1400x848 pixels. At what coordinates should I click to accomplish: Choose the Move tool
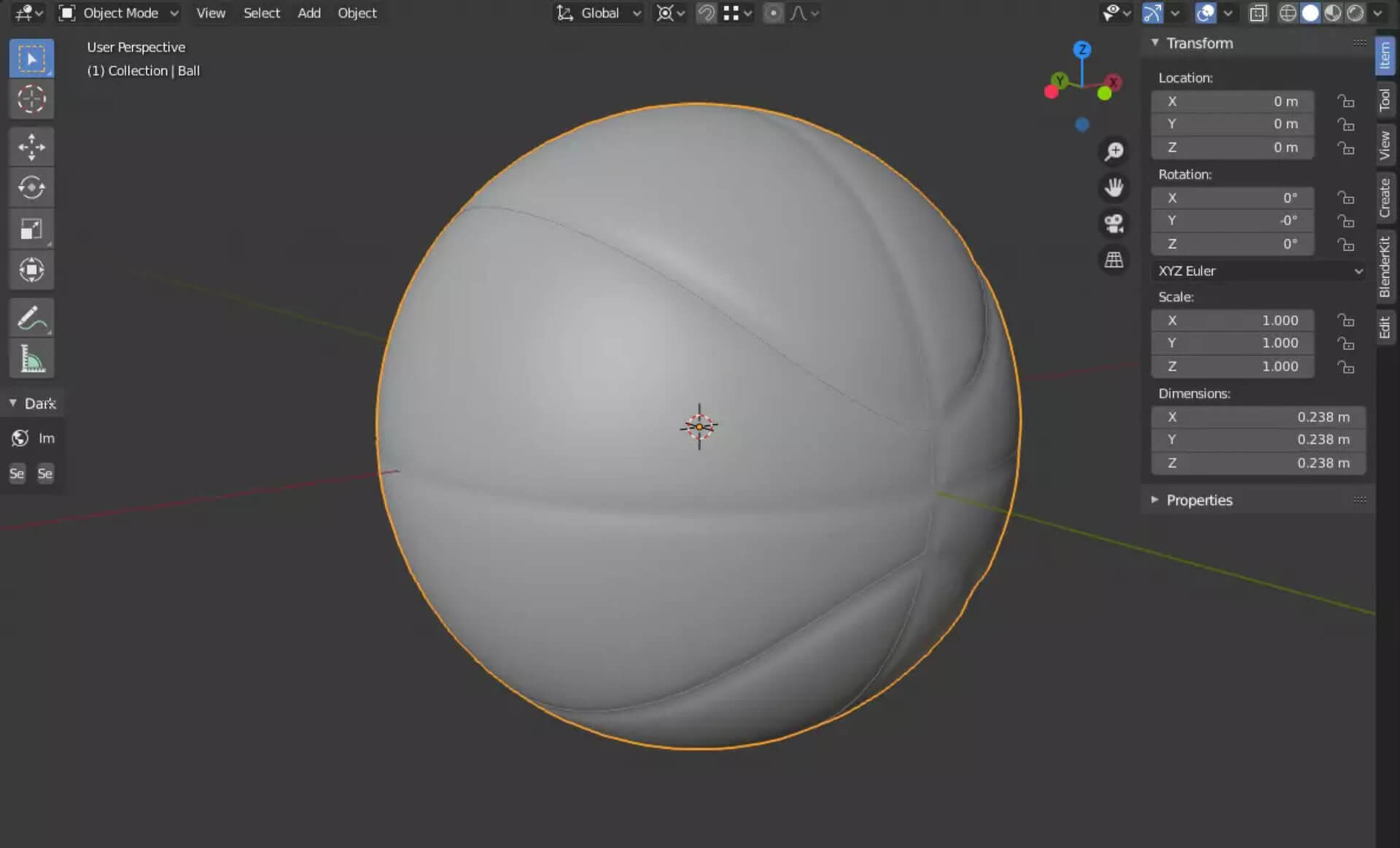[x=31, y=147]
